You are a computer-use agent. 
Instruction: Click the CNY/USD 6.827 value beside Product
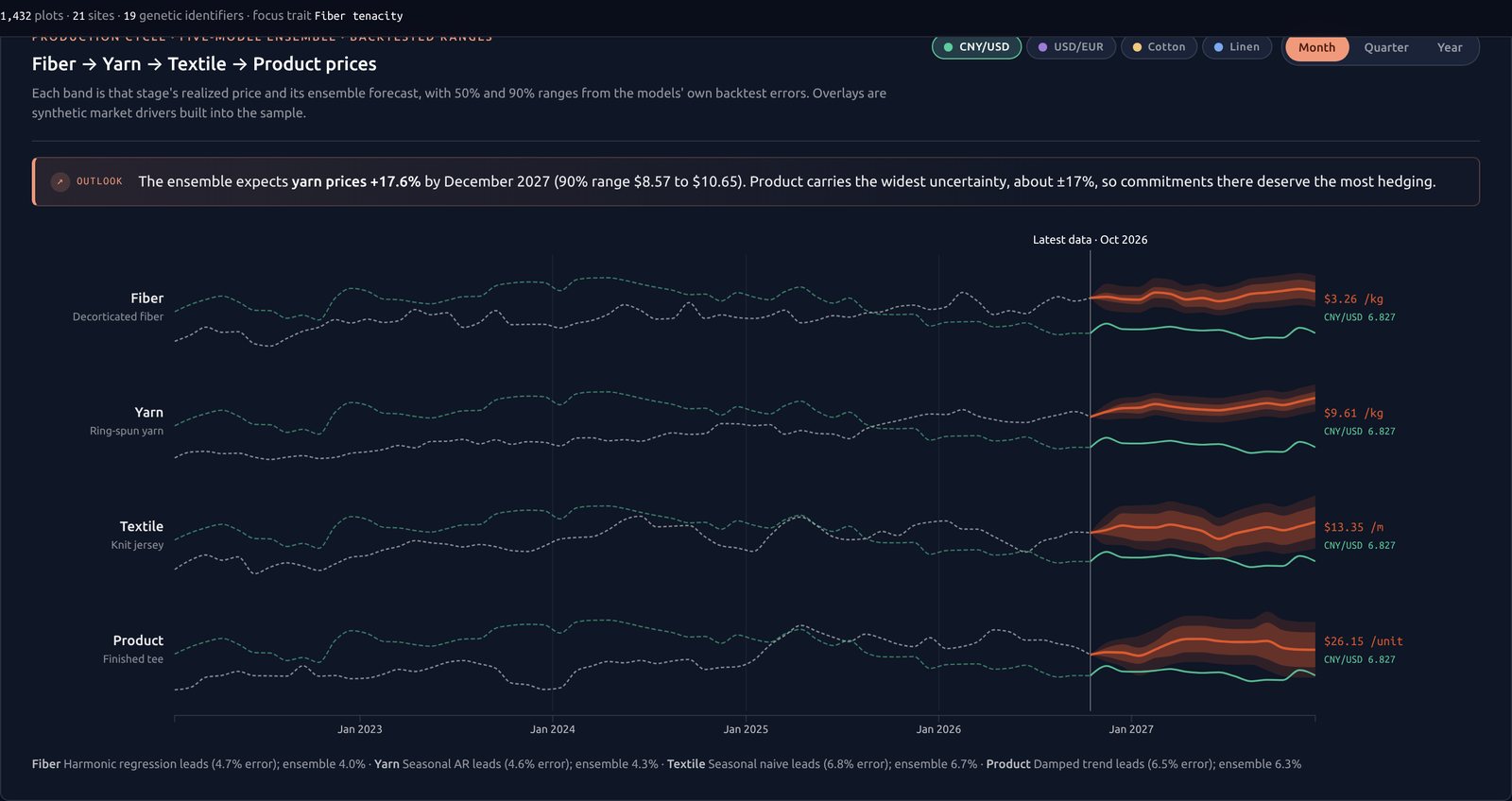(x=1359, y=660)
